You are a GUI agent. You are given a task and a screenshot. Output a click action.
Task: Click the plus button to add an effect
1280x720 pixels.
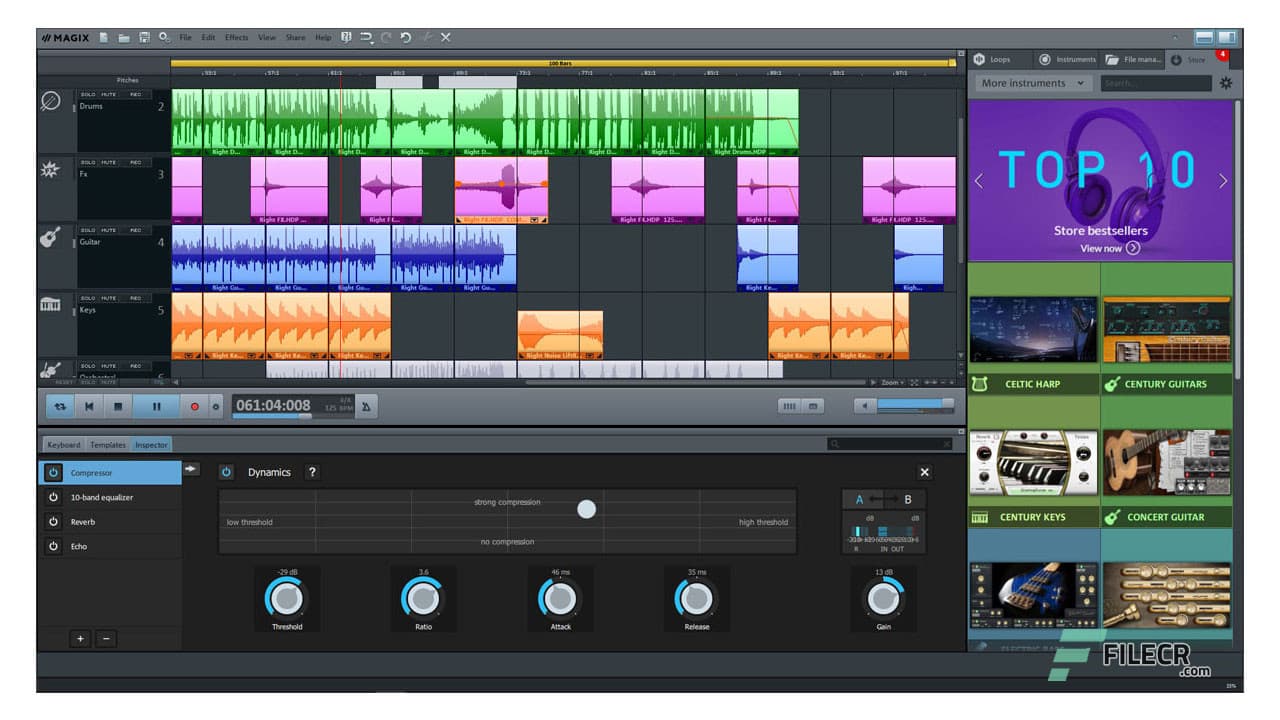point(80,638)
